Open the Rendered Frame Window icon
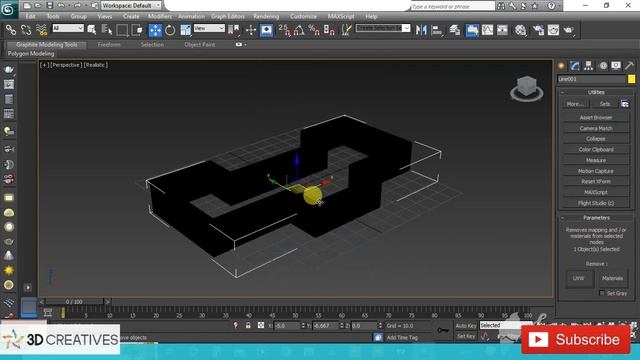This screenshot has height=360, width=640. click(x=553, y=30)
